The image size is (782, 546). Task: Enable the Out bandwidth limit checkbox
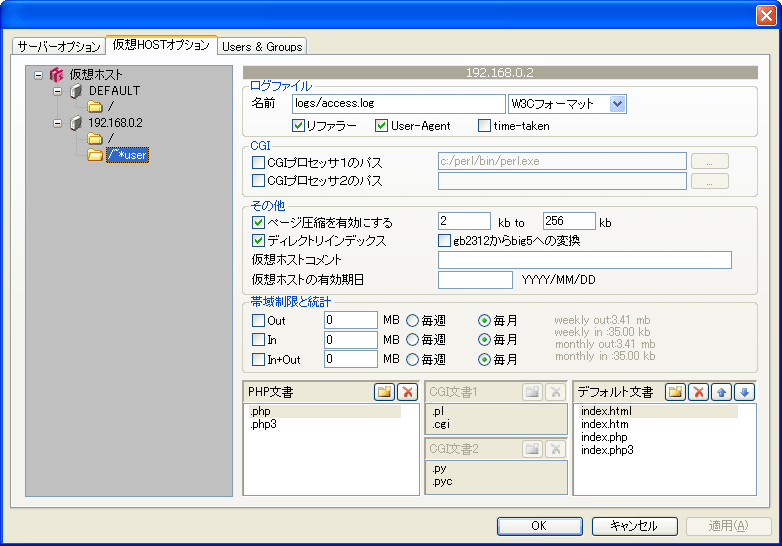pyautogui.click(x=258, y=320)
